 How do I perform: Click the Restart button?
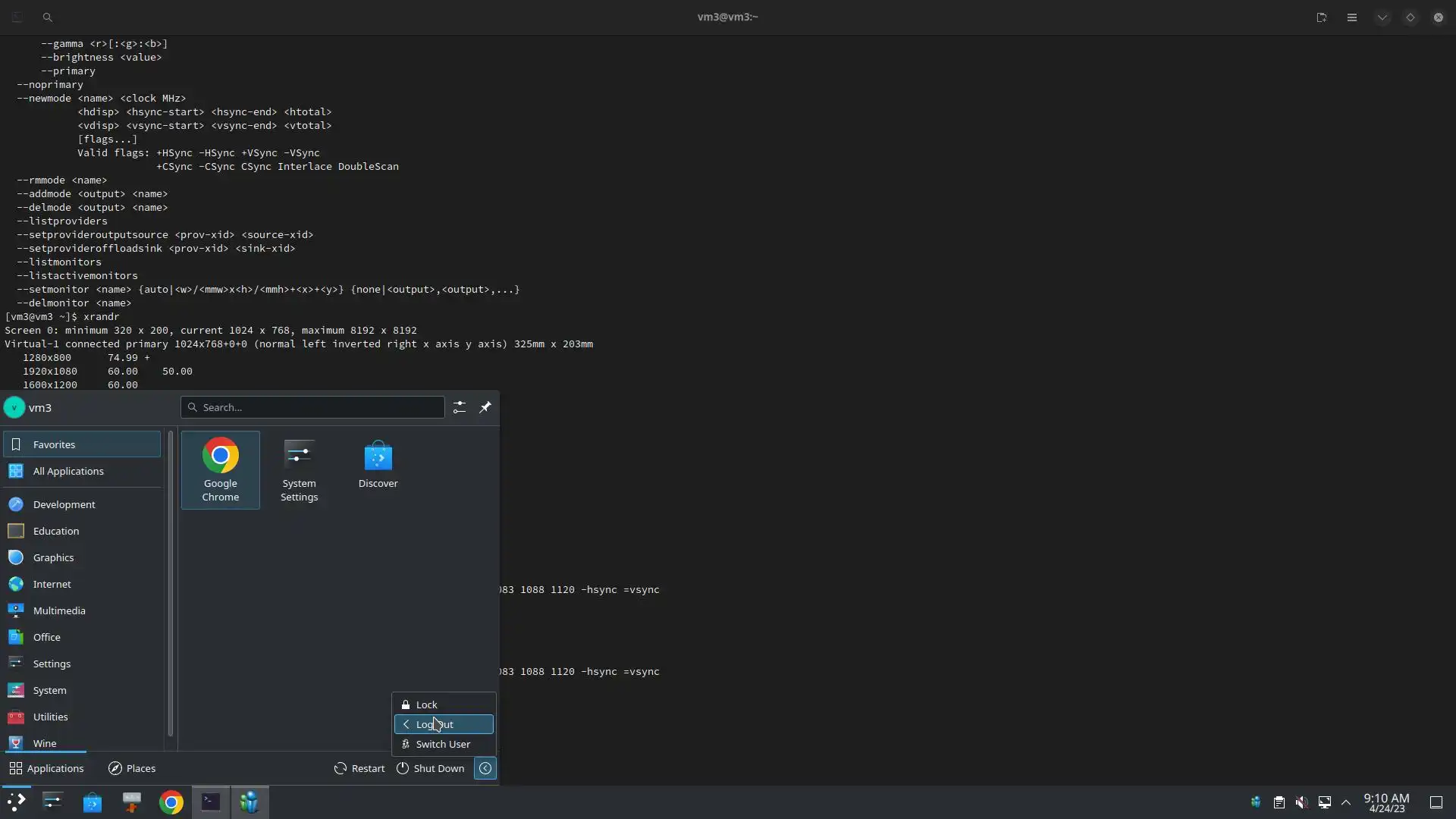point(359,768)
